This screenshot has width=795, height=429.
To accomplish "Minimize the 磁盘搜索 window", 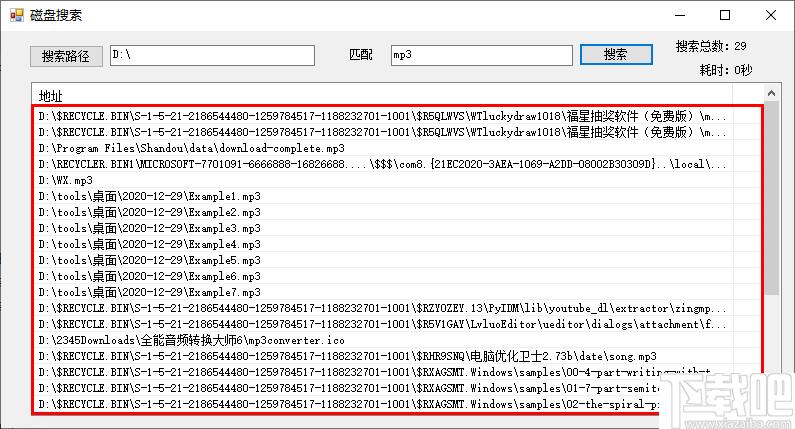I will point(680,15).
